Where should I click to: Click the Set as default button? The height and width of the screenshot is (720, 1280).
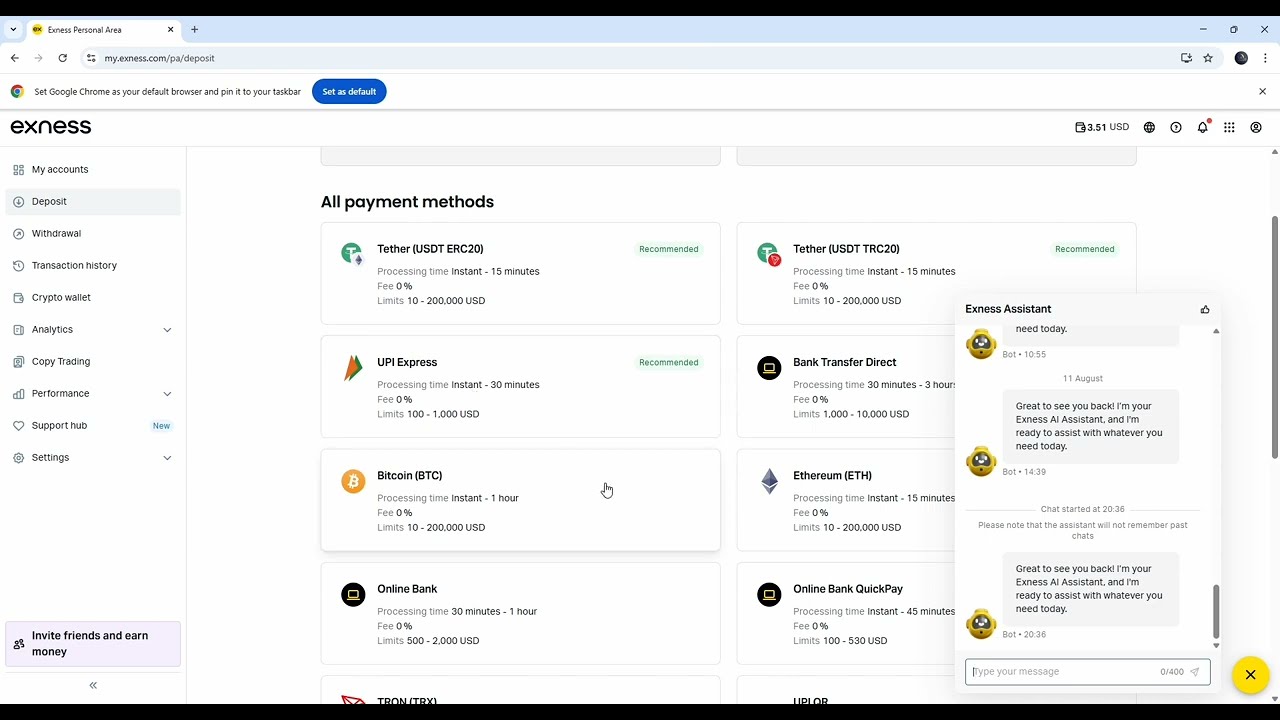[349, 92]
